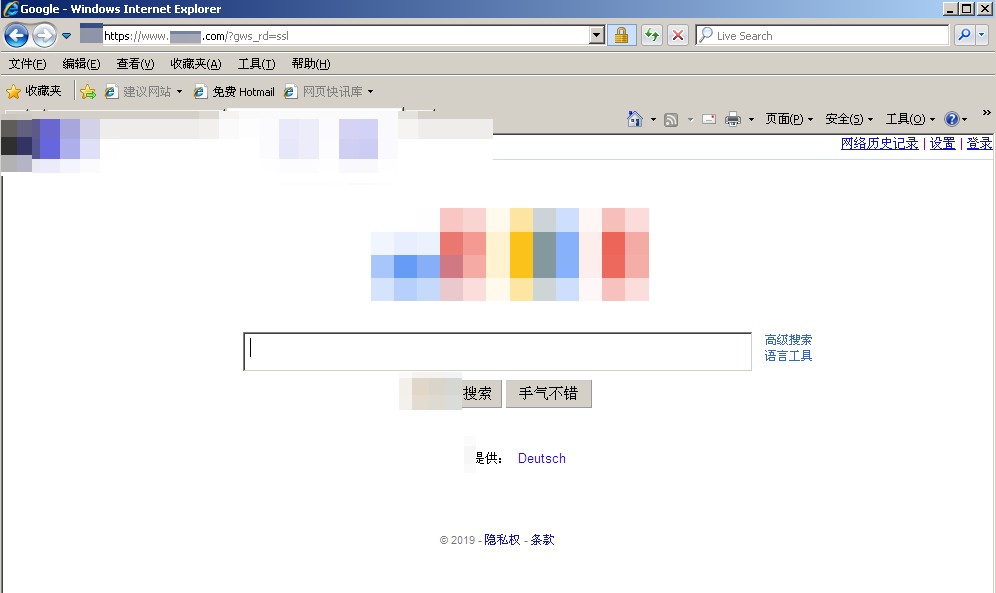This screenshot has width=996, height=593.
Task: Open the 安全(S) command bar menu
Action: tap(849, 119)
